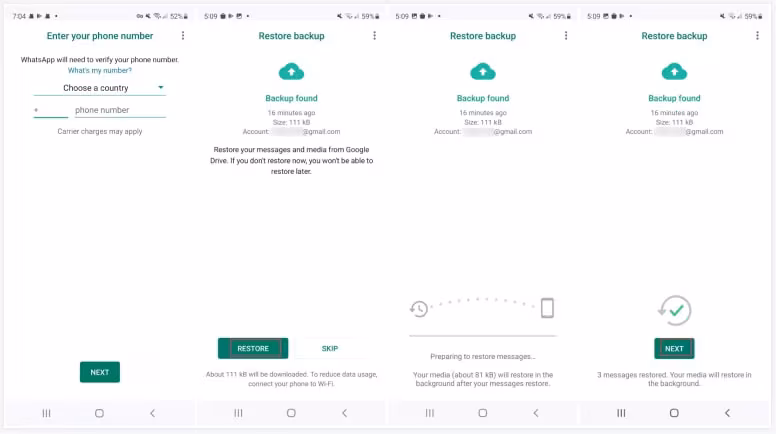Focus the phone number input field
Screen dimensions: 776x434
click(120, 110)
